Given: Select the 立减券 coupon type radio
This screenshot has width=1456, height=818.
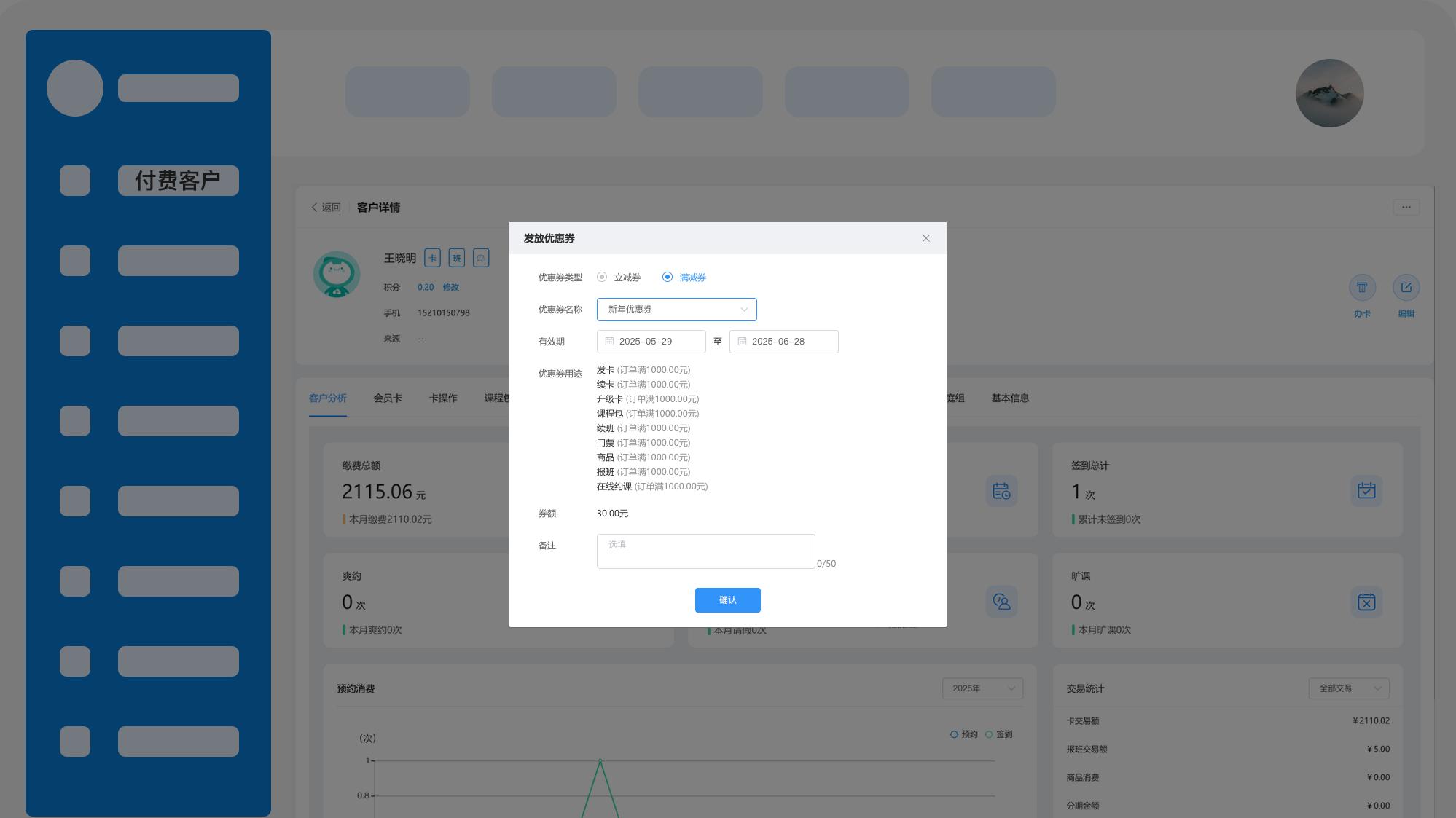Looking at the screenshot, I should pos(602,277).
